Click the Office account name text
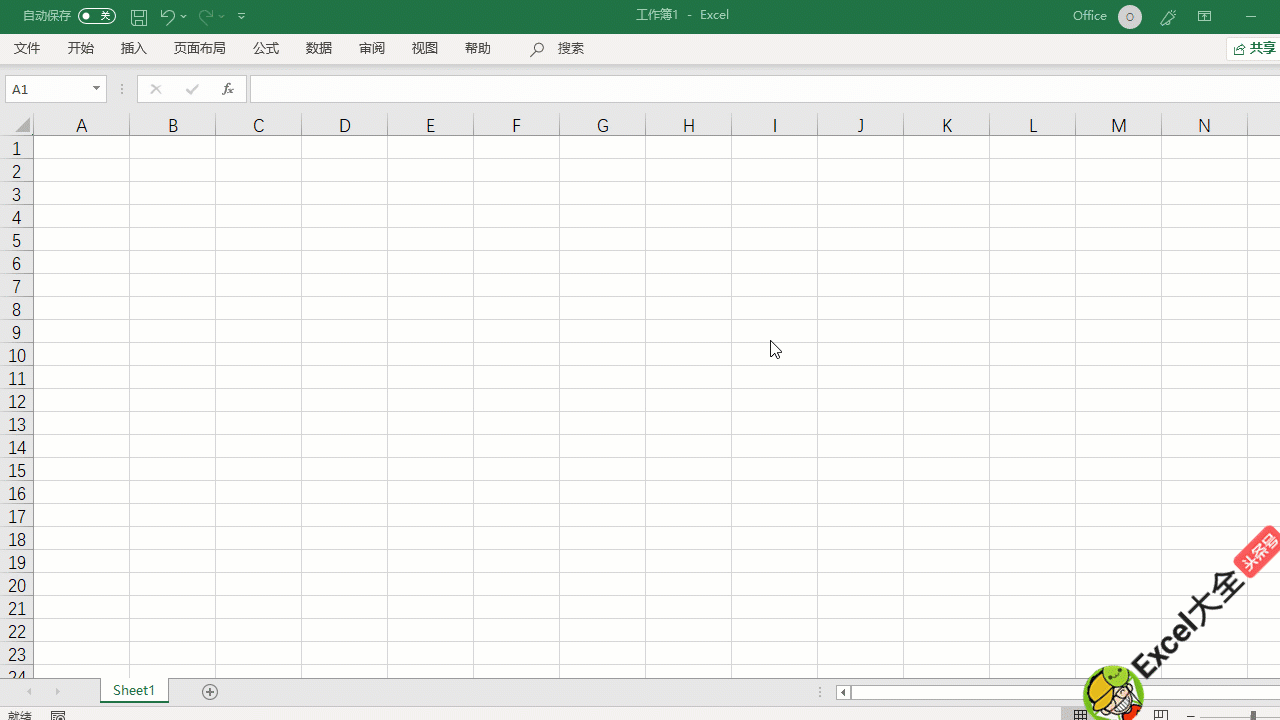 click(1090, 16)
